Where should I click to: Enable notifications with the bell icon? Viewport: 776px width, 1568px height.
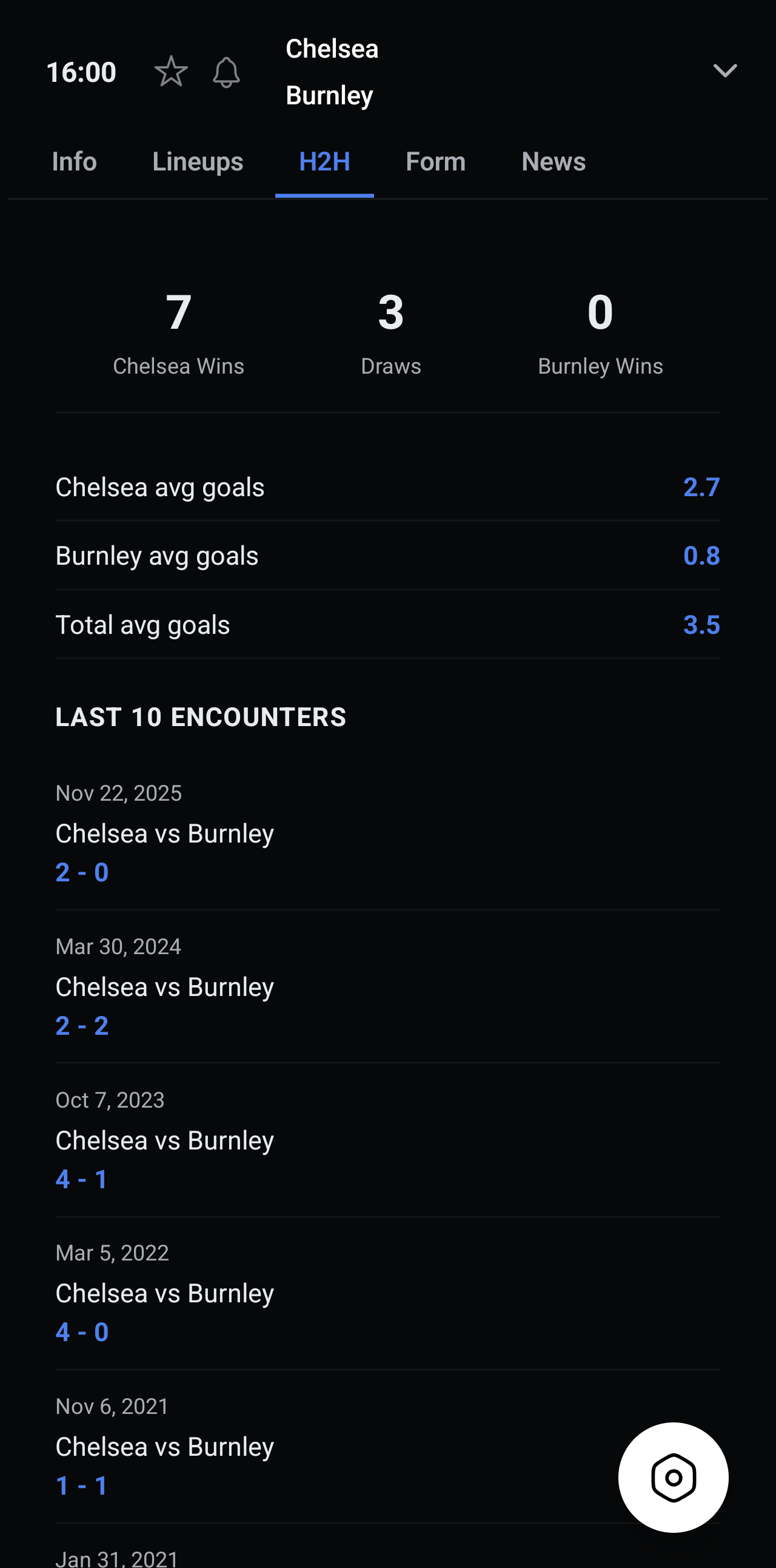coord(226,72)
